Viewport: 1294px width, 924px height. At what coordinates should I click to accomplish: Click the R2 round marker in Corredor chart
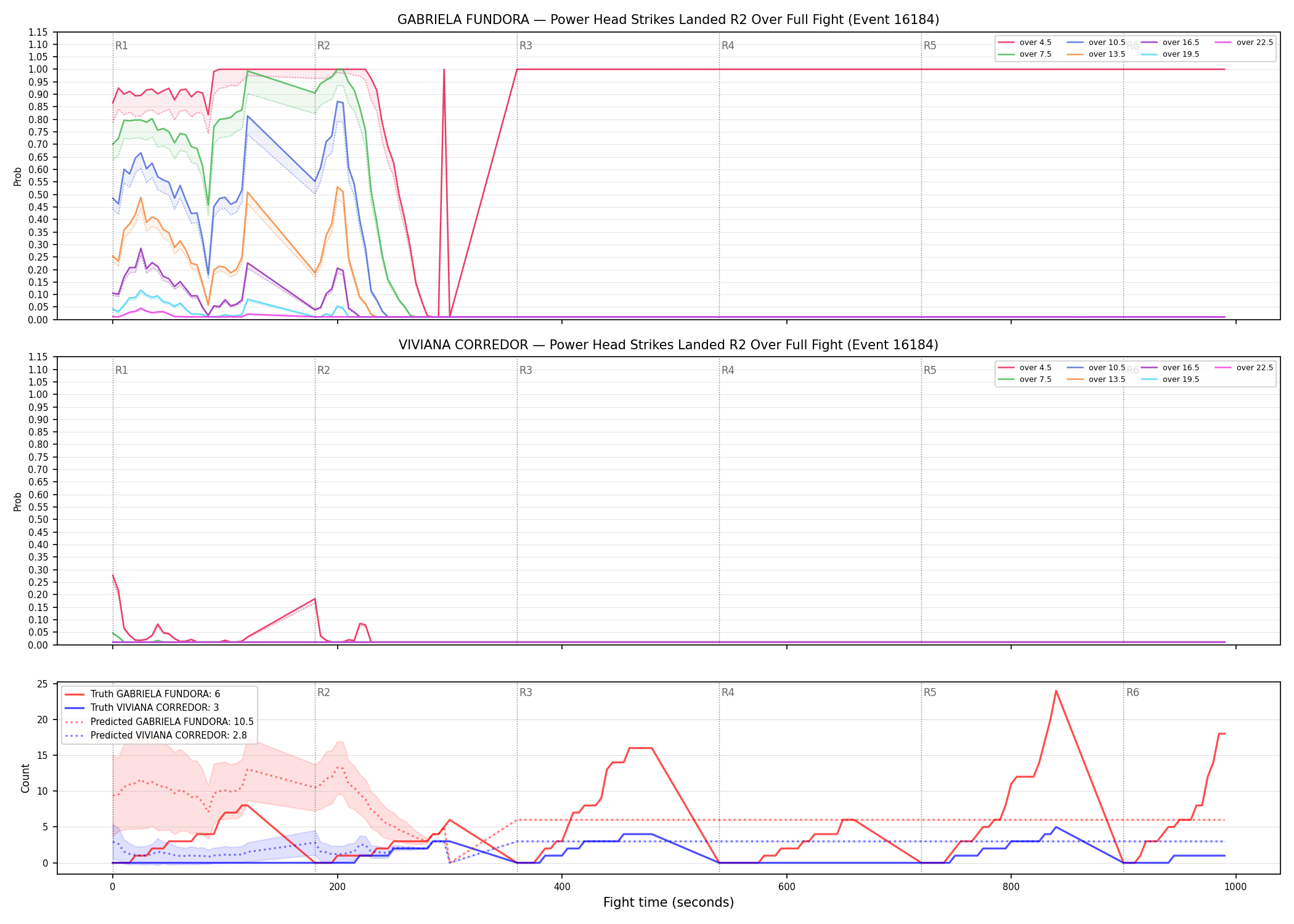[323, 370]
